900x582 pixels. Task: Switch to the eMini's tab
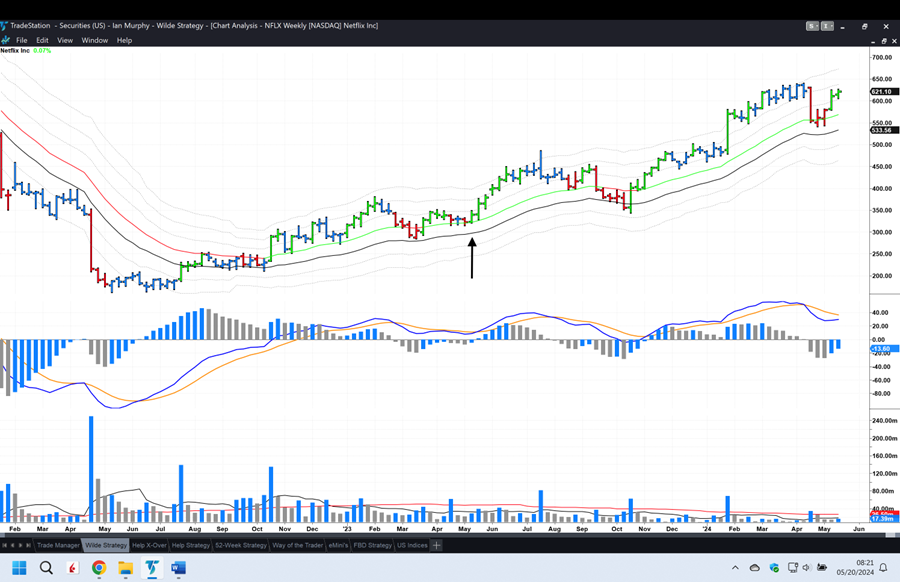pyautogui.click(x=338, y=545)
